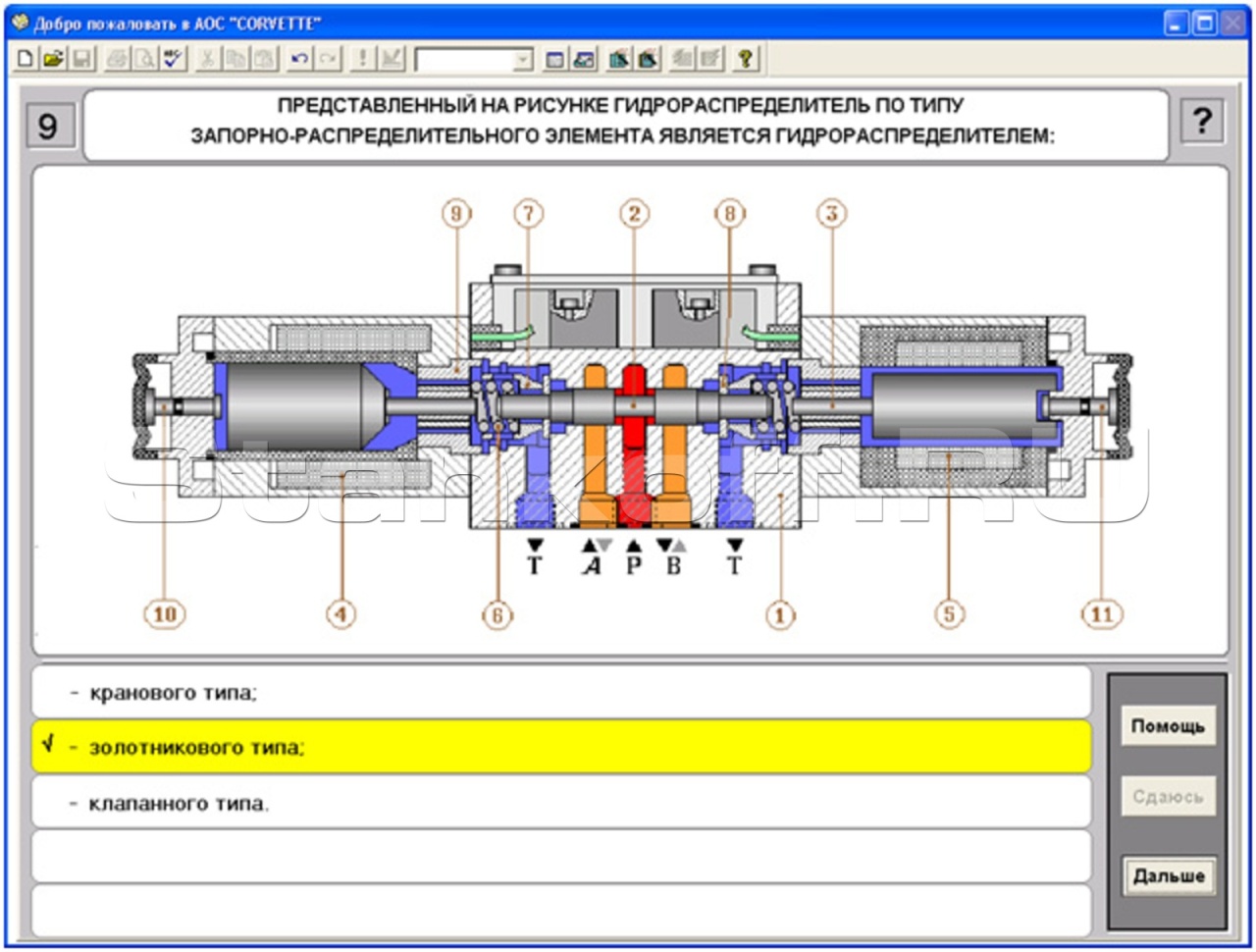This screenshot has height=952, width=1256.
Task: Click the red port P channel in the diagram
Action: click(x=634, y=442)
